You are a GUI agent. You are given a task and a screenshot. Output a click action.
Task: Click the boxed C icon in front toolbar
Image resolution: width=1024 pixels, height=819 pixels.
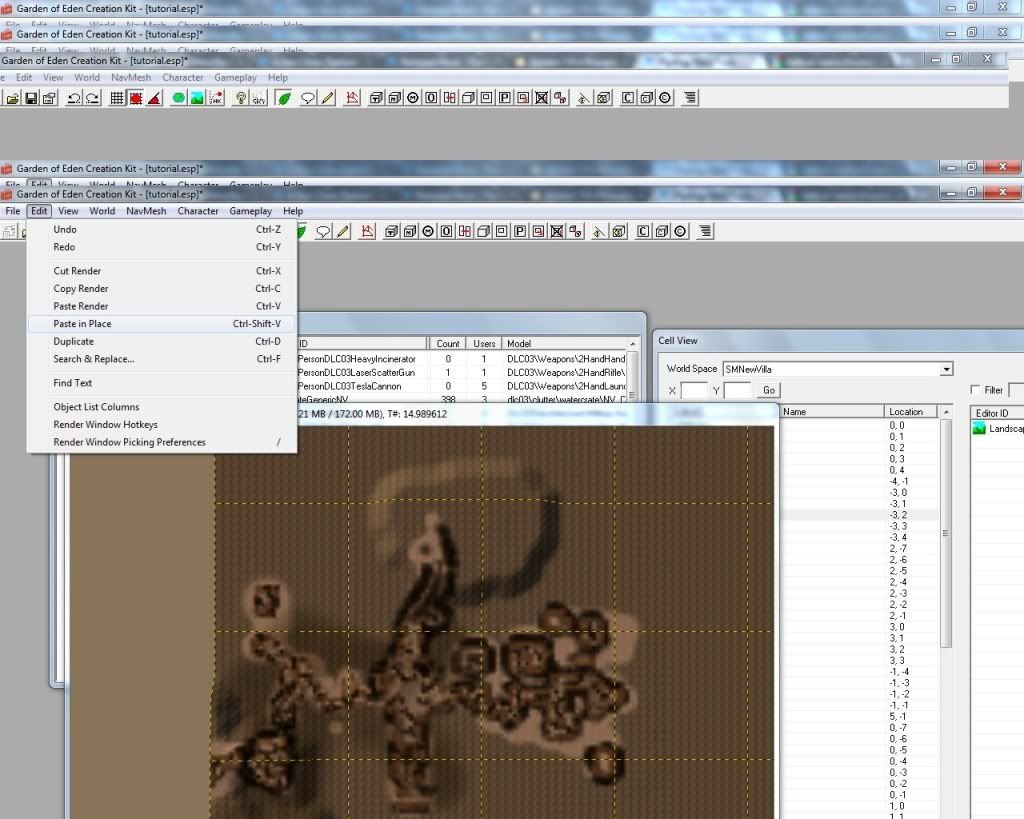tap(643, 231)
